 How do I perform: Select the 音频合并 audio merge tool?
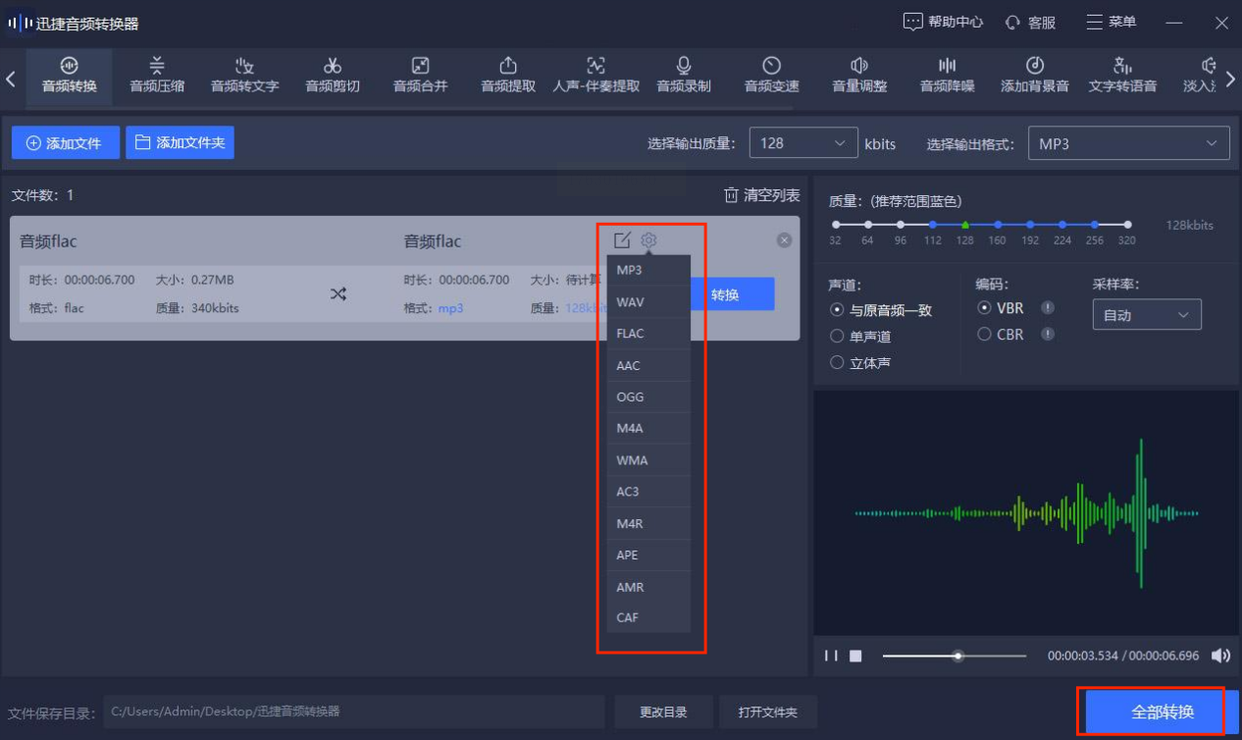coord(420,75)
